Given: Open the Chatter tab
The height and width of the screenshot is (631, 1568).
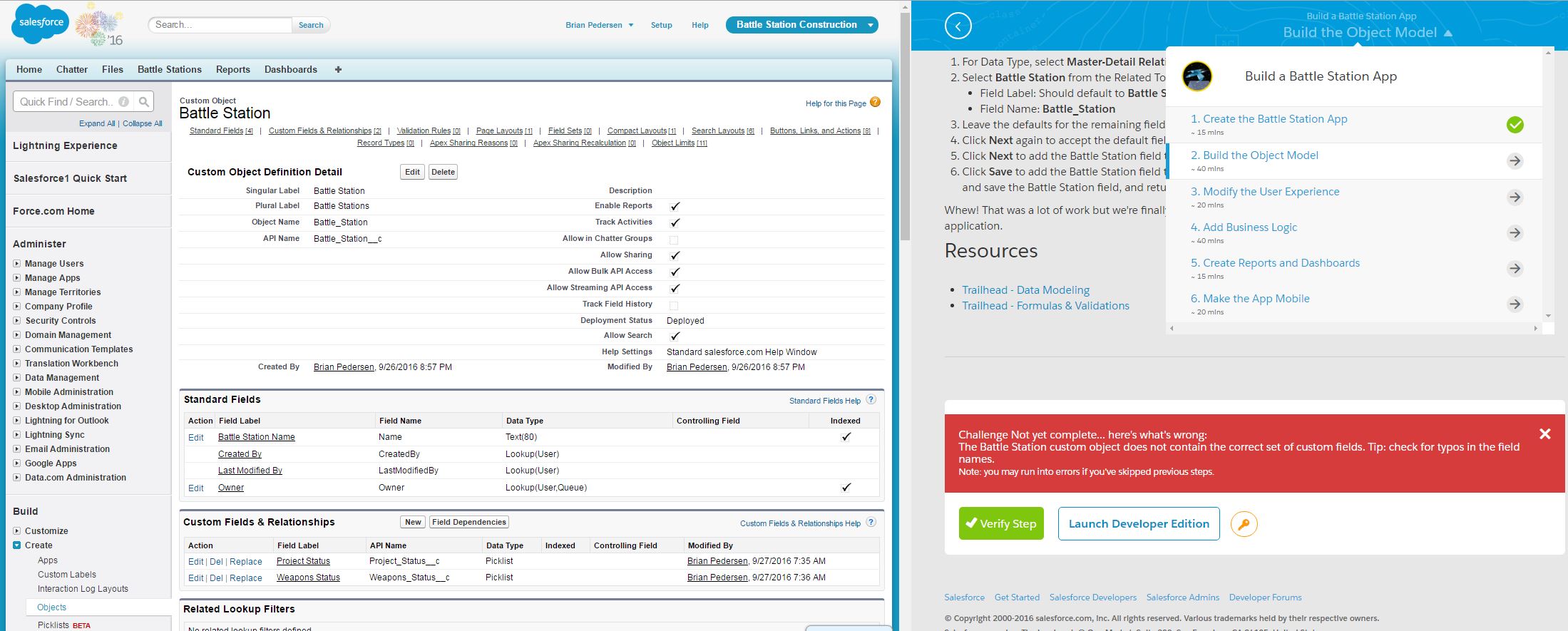Looking at the screenshot, I should tap(72, 69).
